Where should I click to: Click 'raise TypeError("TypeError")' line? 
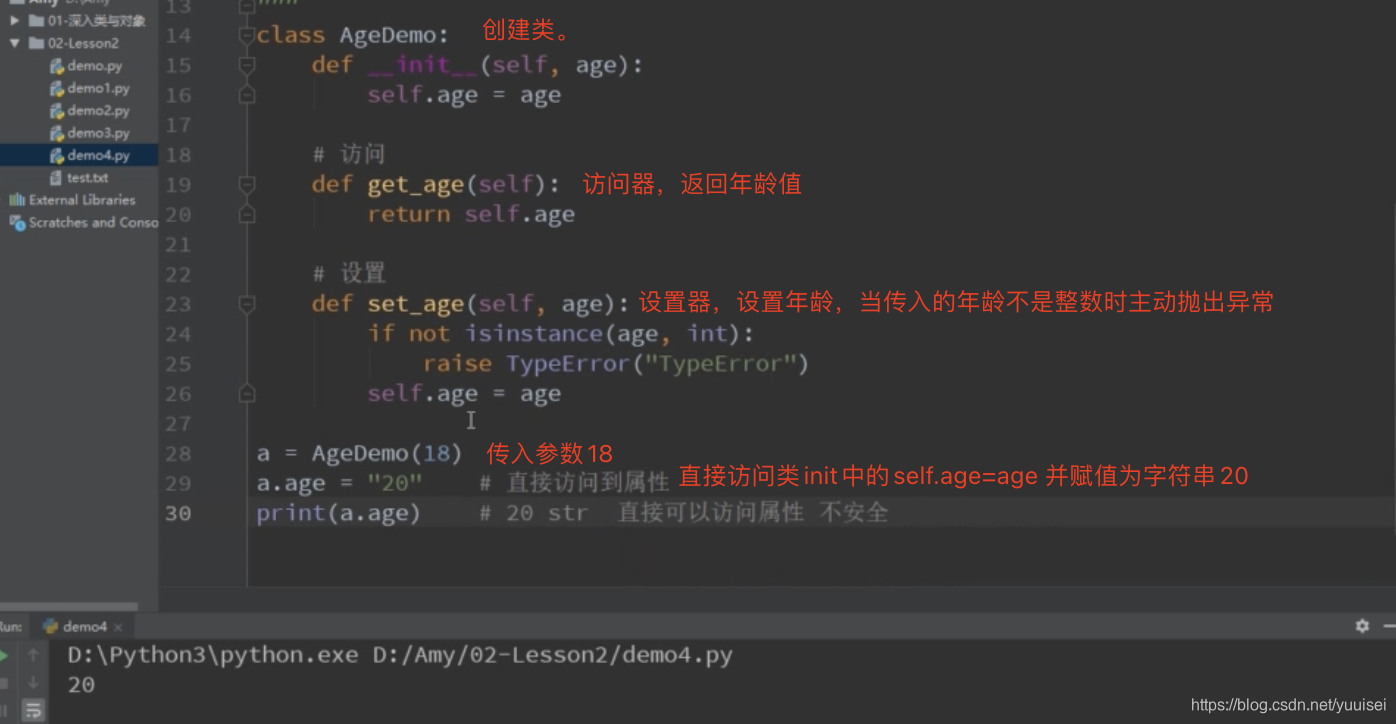[x=616, y=363]
